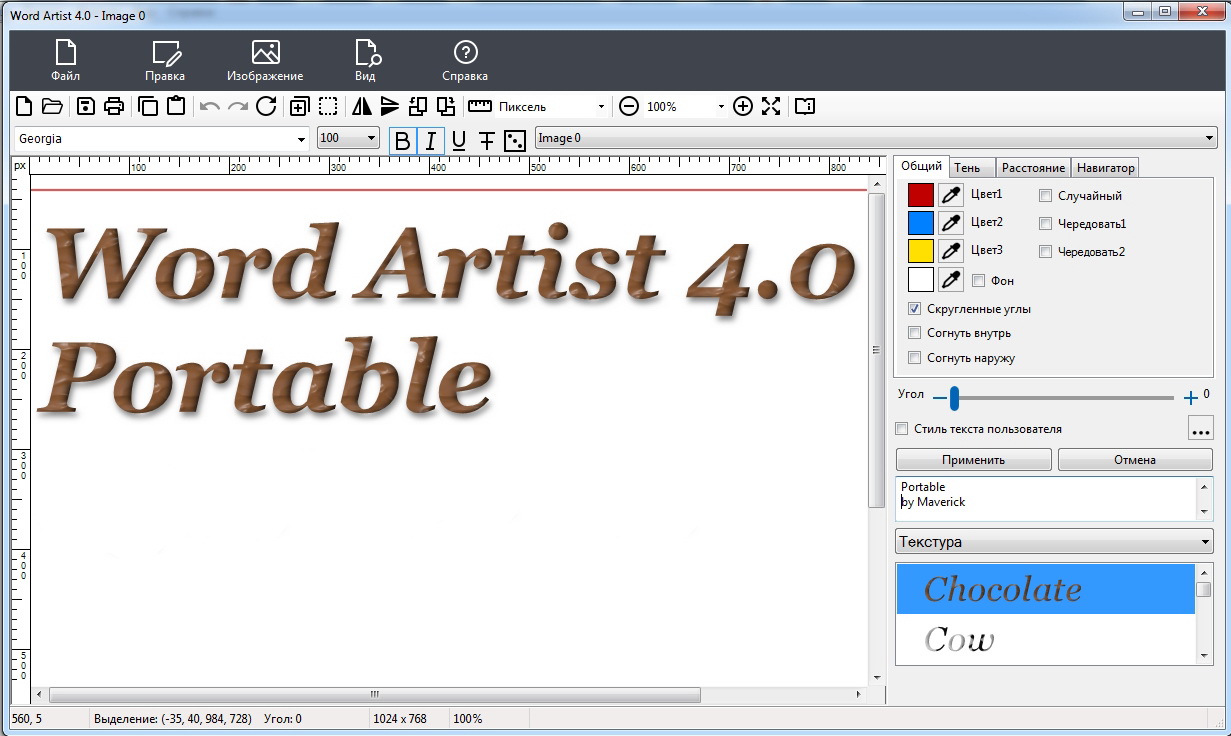Click the eyedropper next to Цвет1
The image size is (1231, 736).
pyautogui.click(x=950, y=195)
